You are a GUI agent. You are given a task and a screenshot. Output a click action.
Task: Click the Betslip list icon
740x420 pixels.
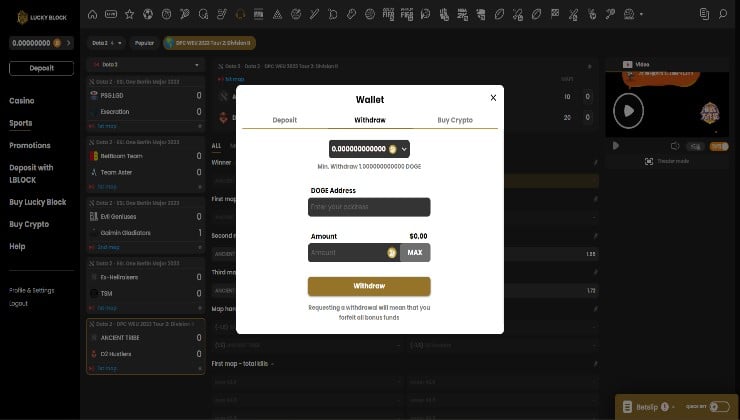tap(627, 406)
